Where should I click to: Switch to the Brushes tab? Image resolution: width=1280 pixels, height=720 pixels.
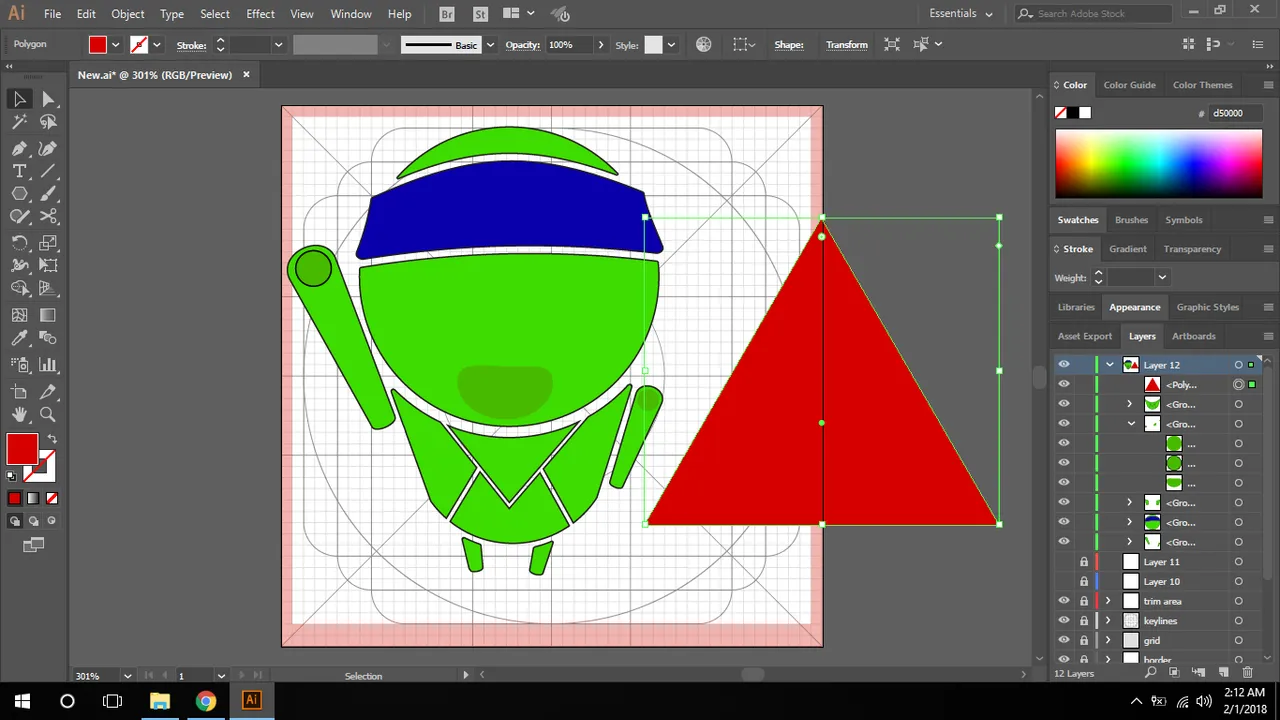tap(1131, 220)
